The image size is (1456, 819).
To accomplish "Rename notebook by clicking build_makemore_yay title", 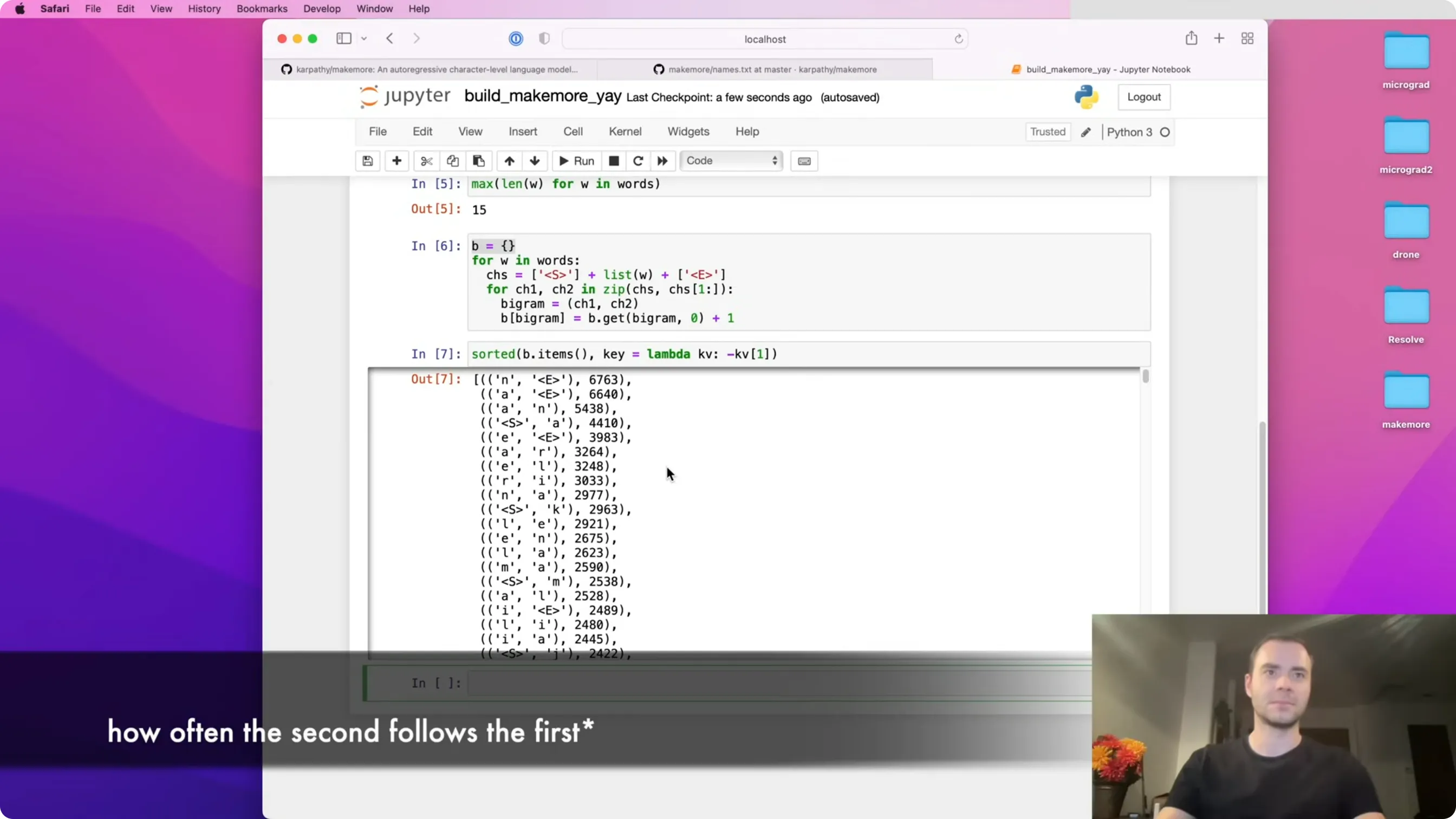I will (x=543, y=96).
